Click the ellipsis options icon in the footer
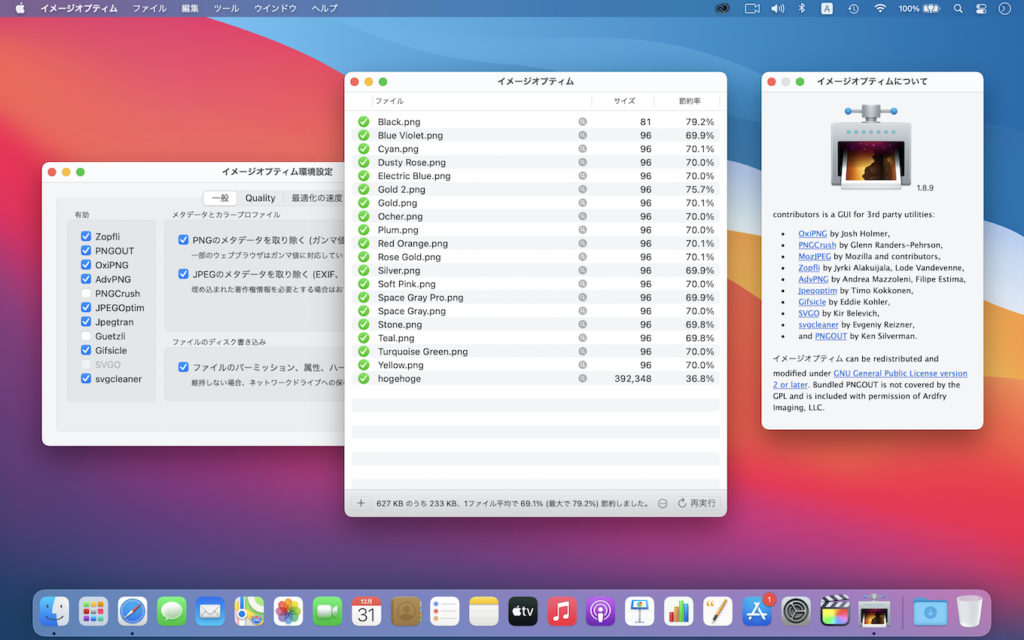Image resolution: width=1024 pixels, height=640 pixels. [x=663, y=503]
